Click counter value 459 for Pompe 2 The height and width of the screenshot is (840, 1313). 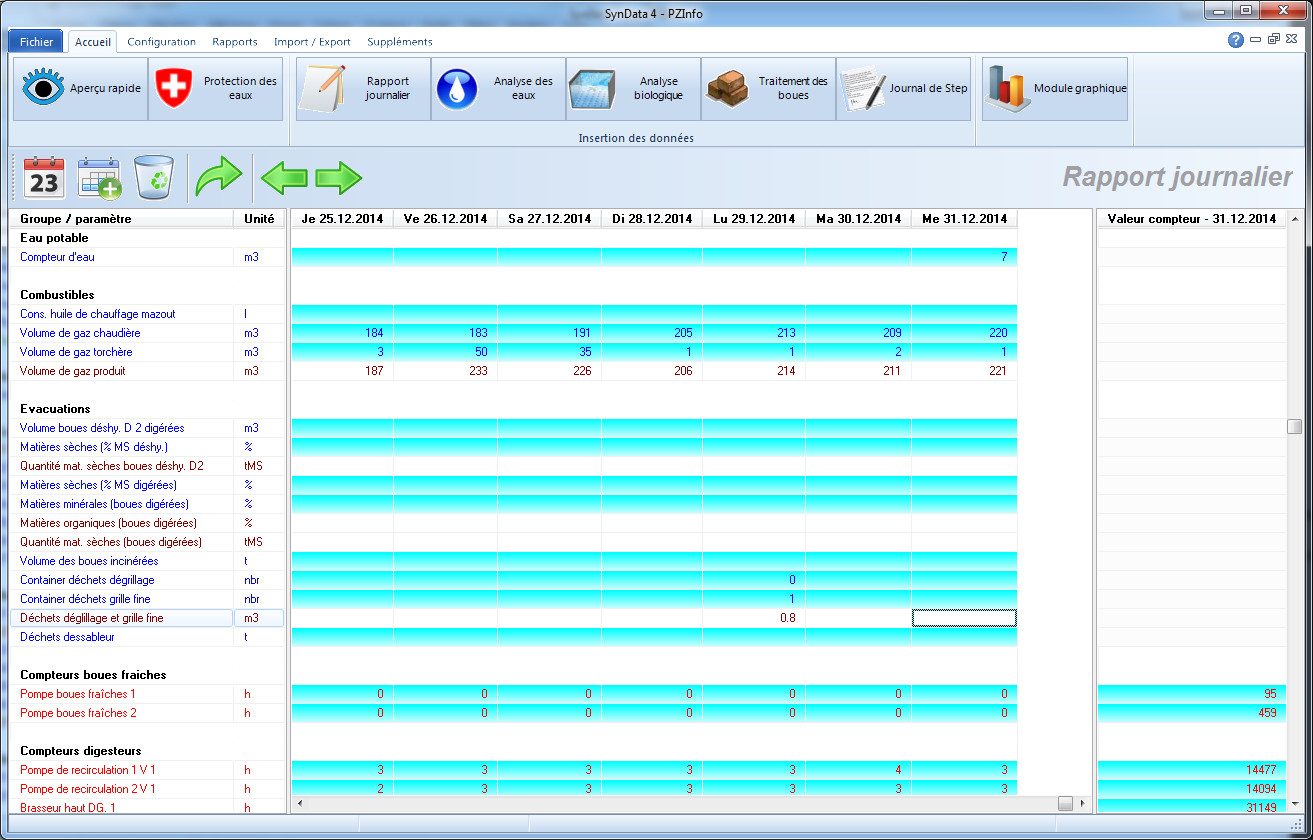click(1192, 713)
